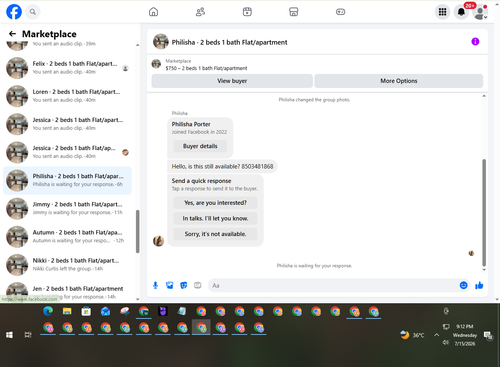500x367 pixels.
Task: Open notifications bell
Action: point(461,12)
